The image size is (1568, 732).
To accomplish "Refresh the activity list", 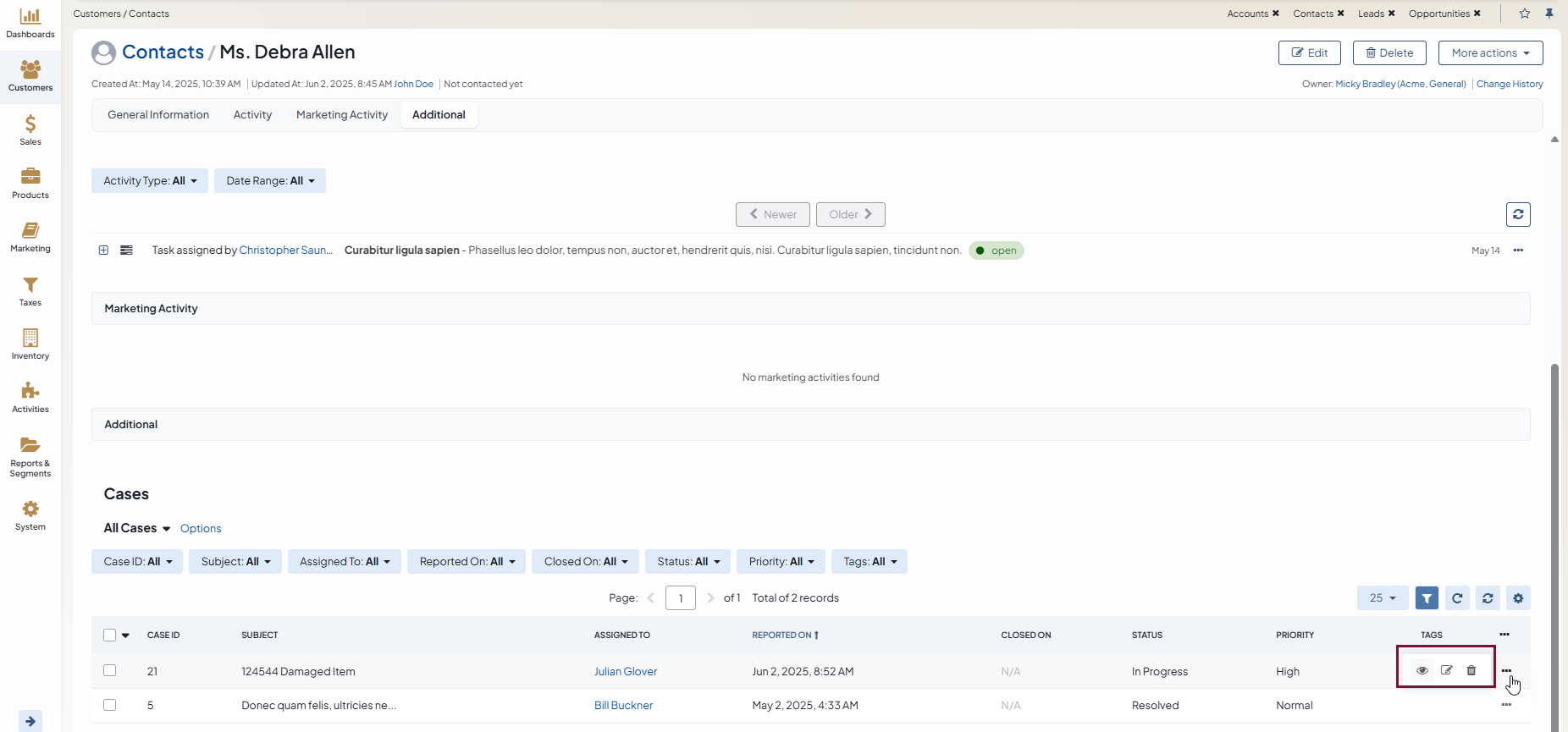I will (x=1518, y=214).
